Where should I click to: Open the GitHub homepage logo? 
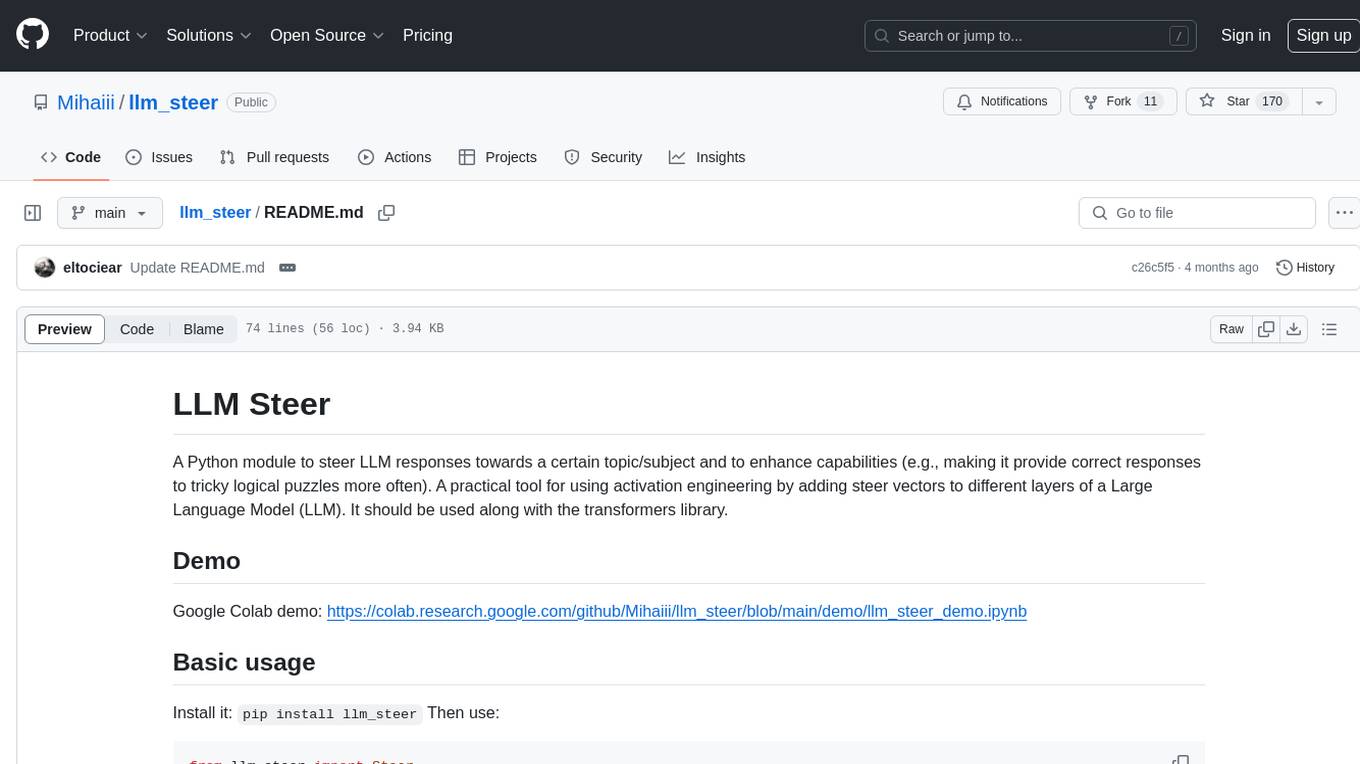coord(32,35)
